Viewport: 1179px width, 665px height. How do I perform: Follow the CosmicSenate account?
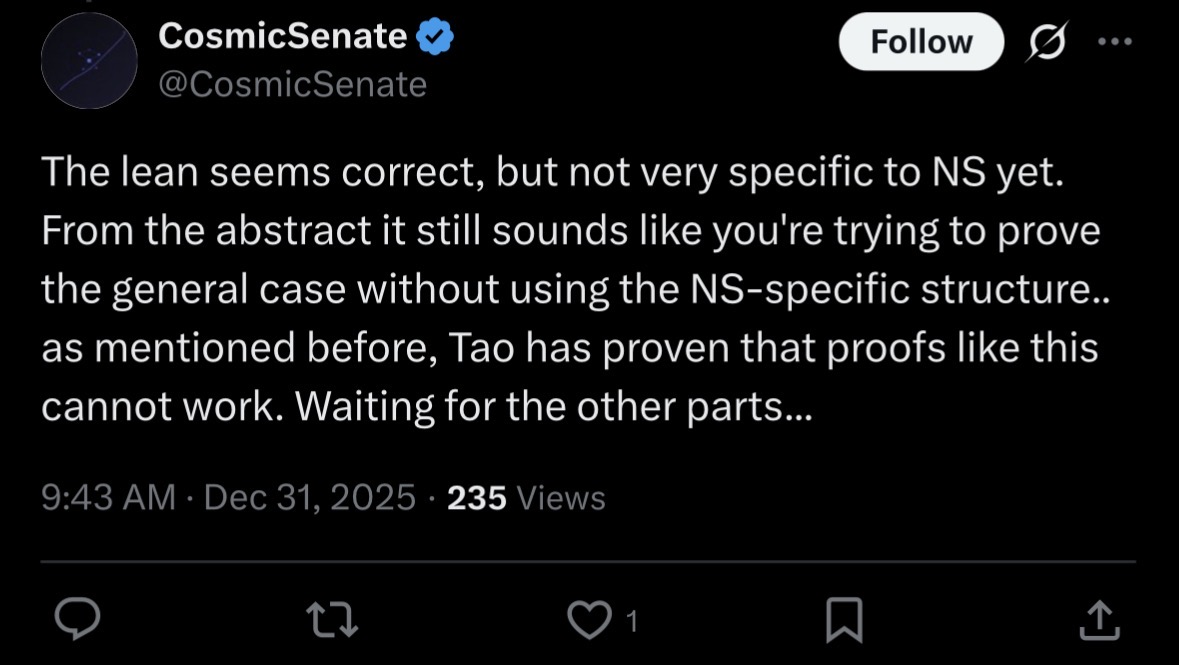point(920,42)
